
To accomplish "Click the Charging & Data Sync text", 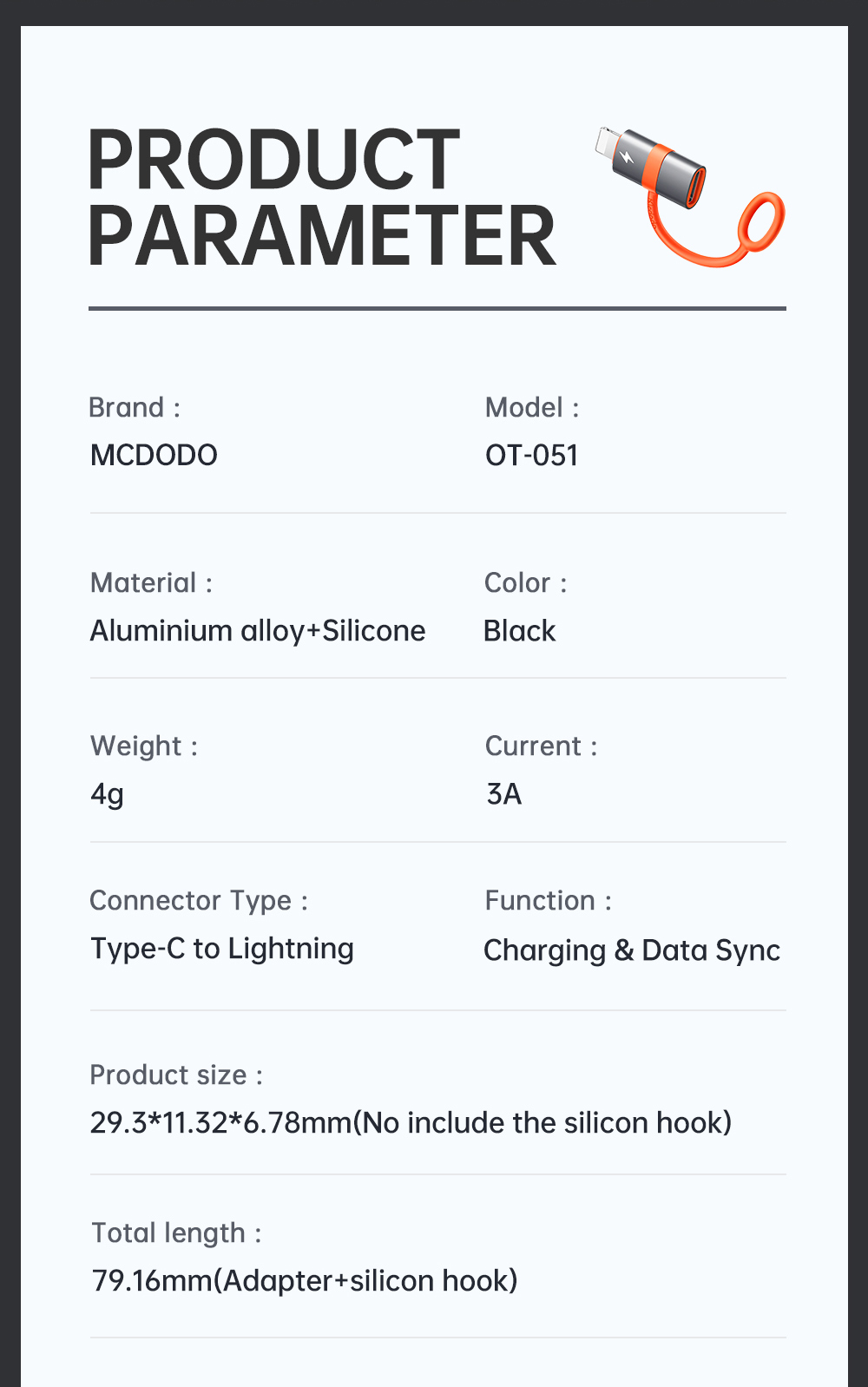I will pyautogui.click(x=632, y=950).
